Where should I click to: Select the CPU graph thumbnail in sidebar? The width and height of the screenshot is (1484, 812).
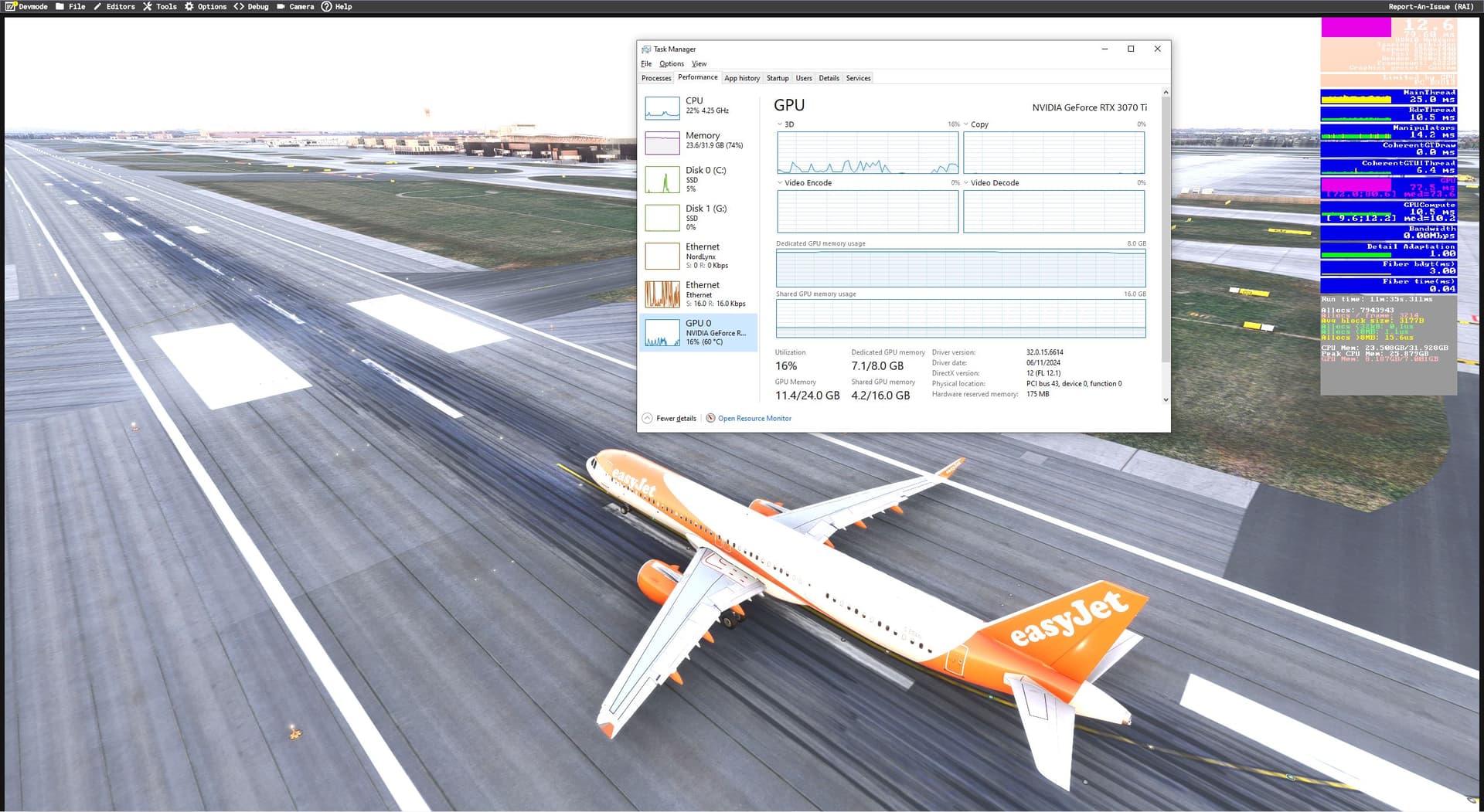click(662, 107)
